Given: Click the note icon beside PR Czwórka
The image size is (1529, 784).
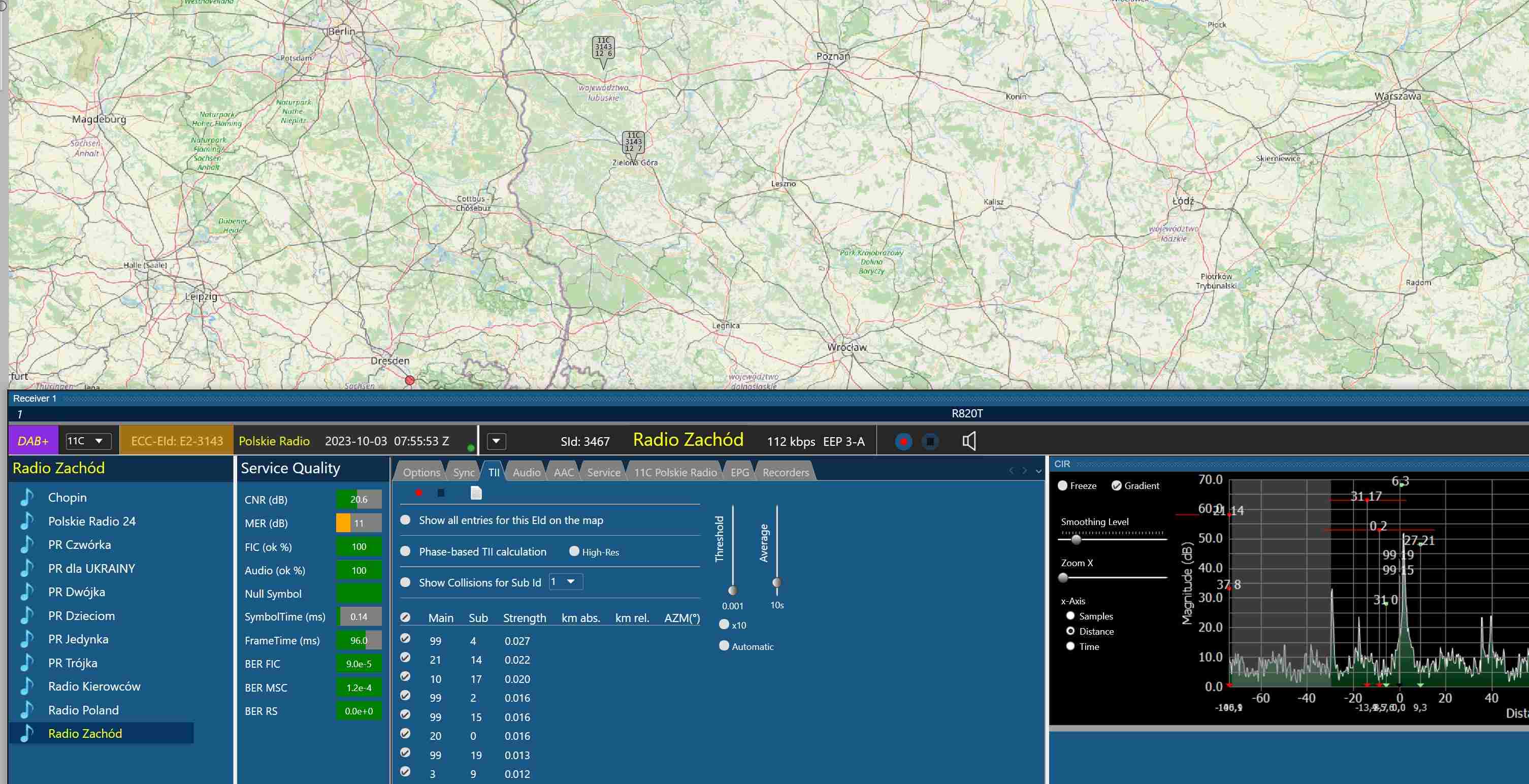Looking at the screenshot, I should [27, 544].
